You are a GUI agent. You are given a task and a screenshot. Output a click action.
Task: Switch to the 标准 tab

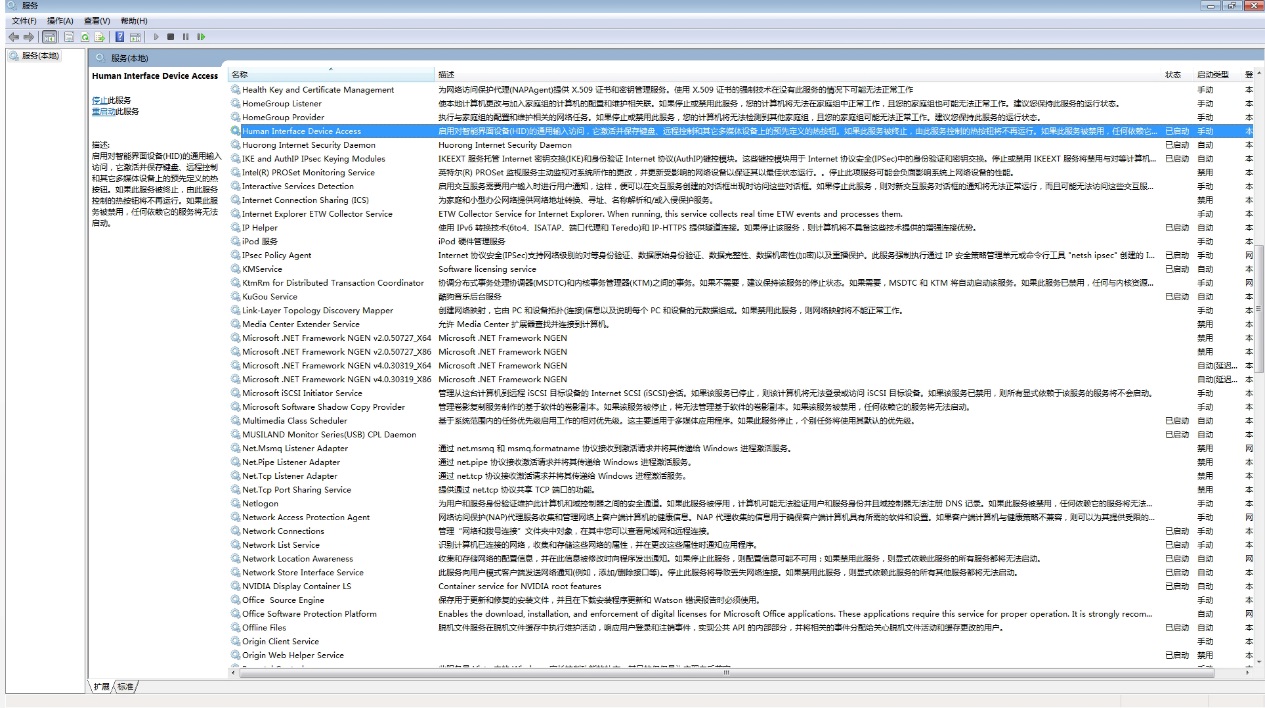[x=125, y=687]
